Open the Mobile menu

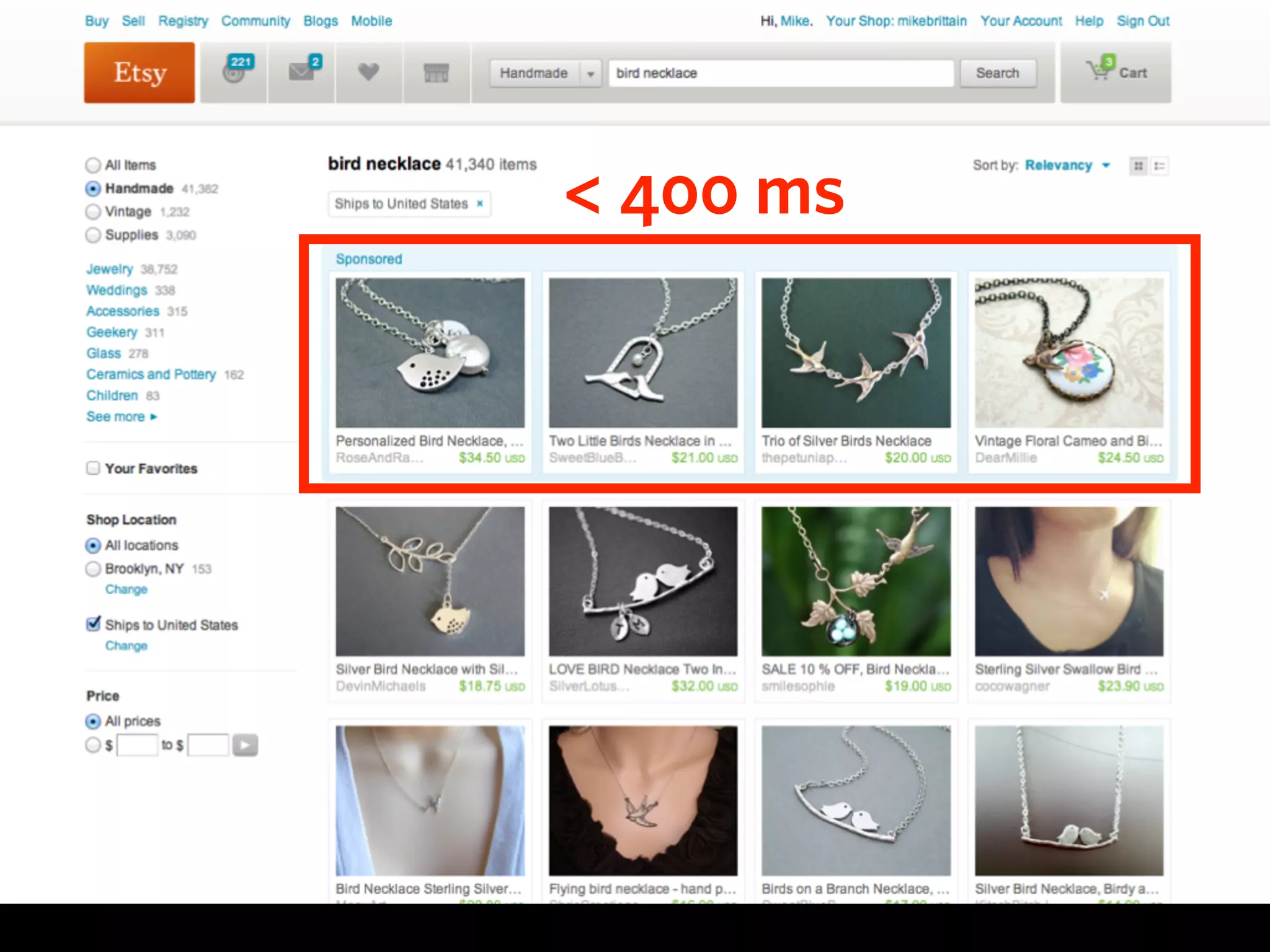[x=371, y=21]
